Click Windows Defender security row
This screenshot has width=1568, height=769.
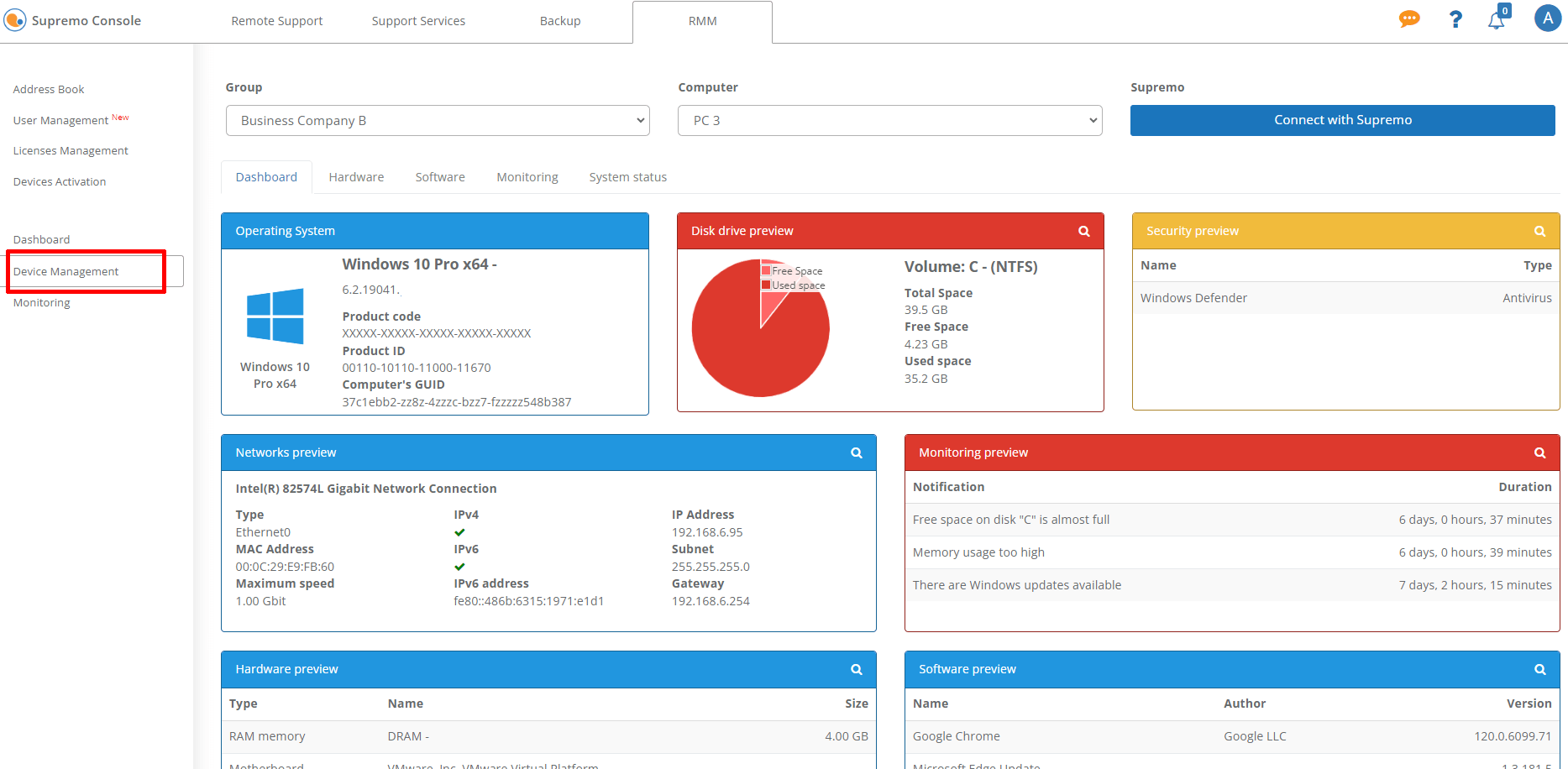1345,298
